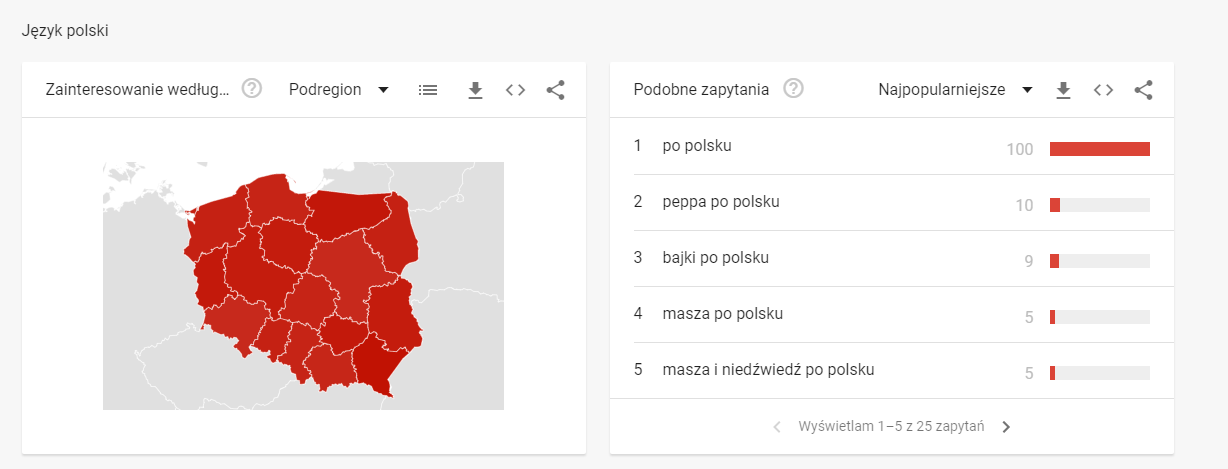
Task: Click the Poland map region chart
Action: (305, 285)
